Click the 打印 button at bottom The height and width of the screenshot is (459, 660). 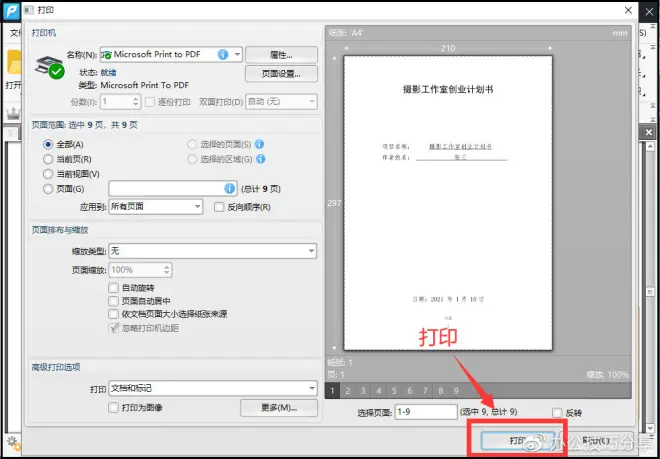click(x=518, y=440)
